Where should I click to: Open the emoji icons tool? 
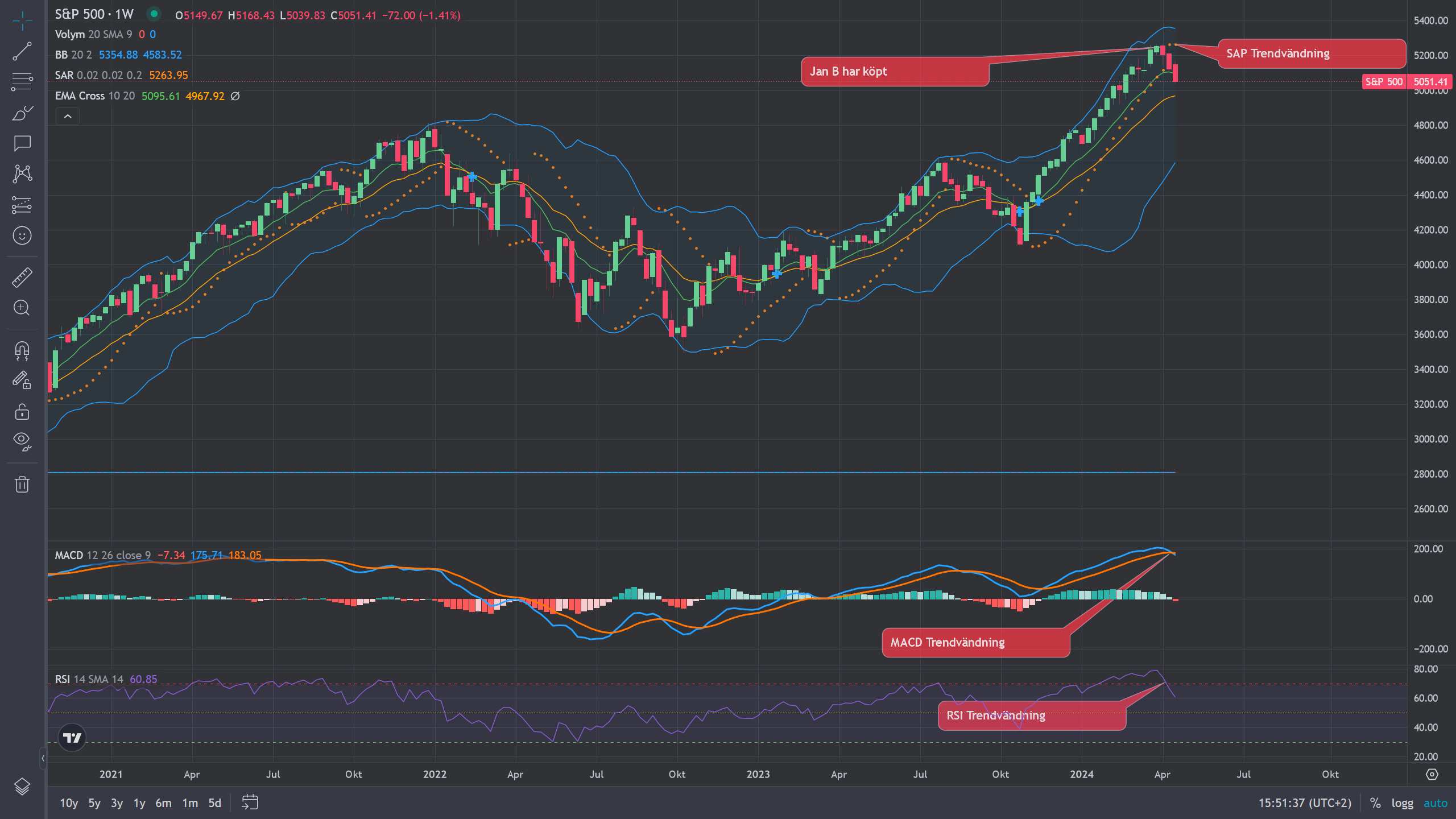point(22,235)
